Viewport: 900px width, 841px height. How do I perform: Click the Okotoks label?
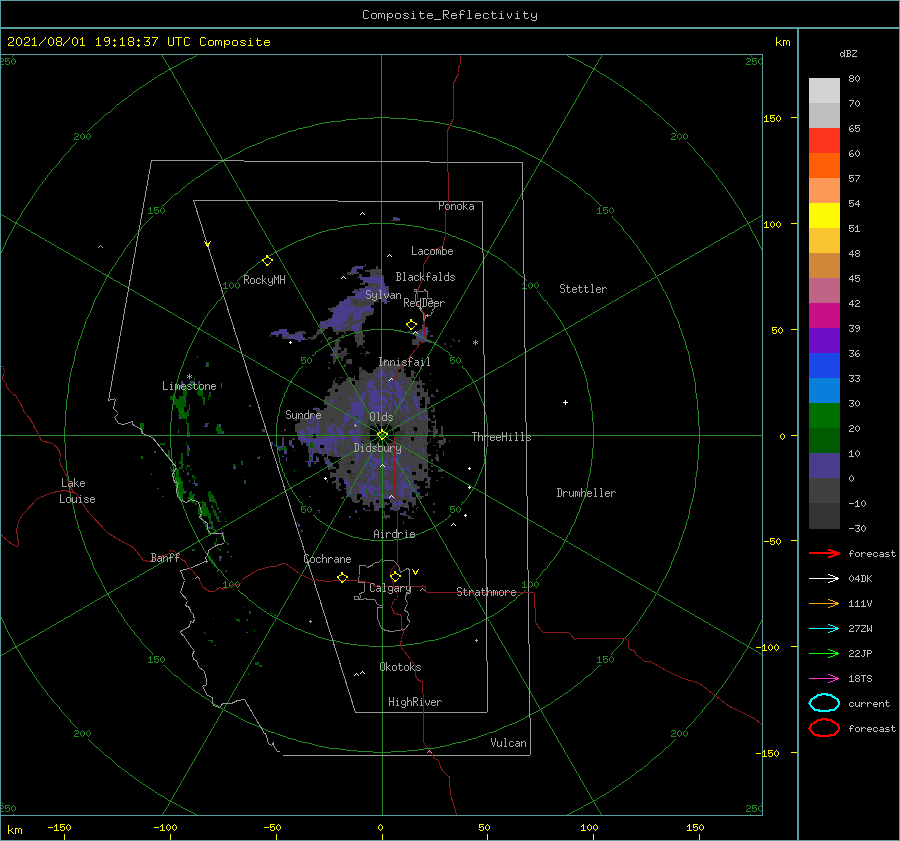click(400, 667)
